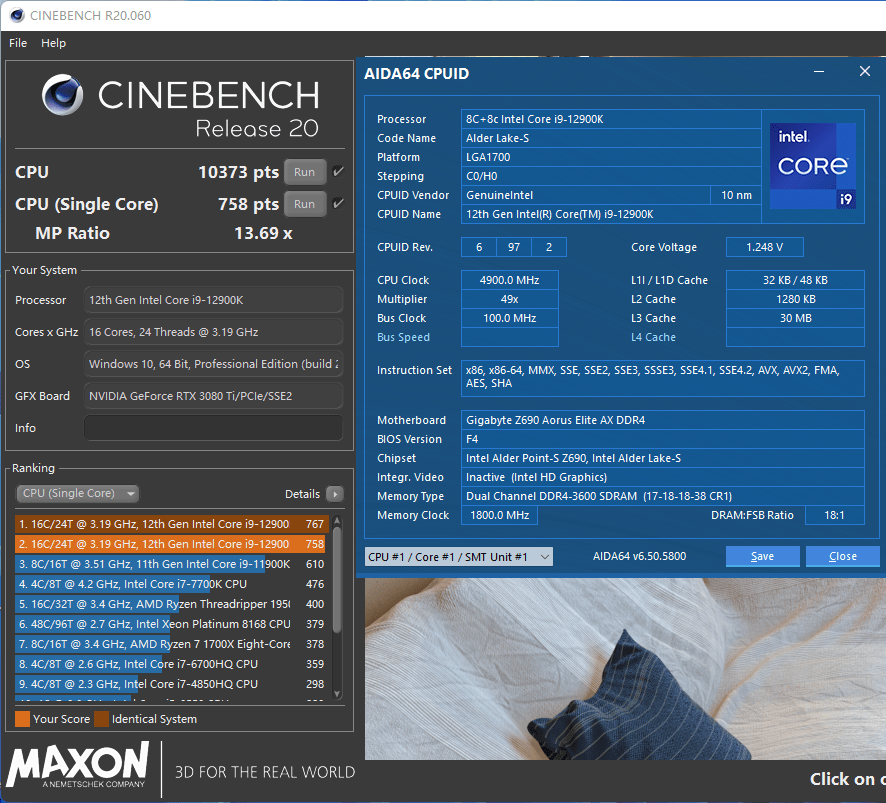Click the Your Score orange color swatch
Viewport: 886px width, 803px height.
pos(23,719)
